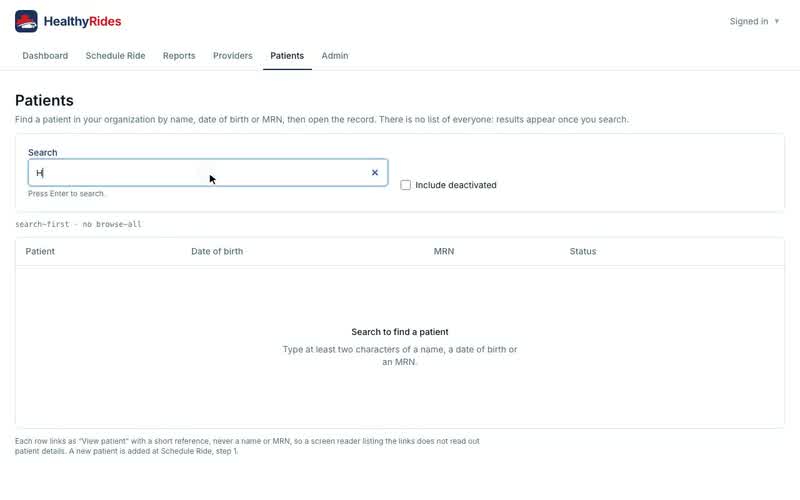800x500 pixels.
Task: Navigate to the Admin tab
Action: pyautogui.click(x=335, y=56)
